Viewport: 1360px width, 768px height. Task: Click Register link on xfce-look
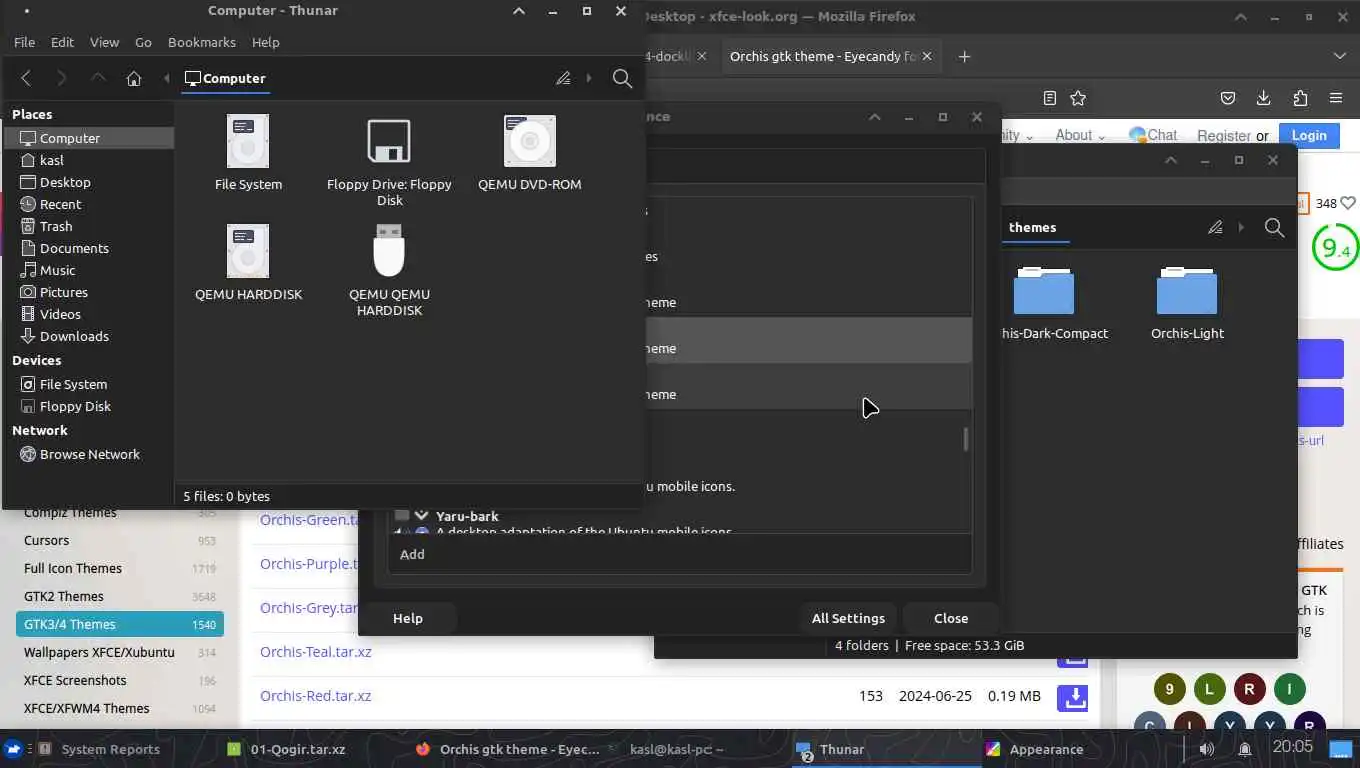(1224, 136)
